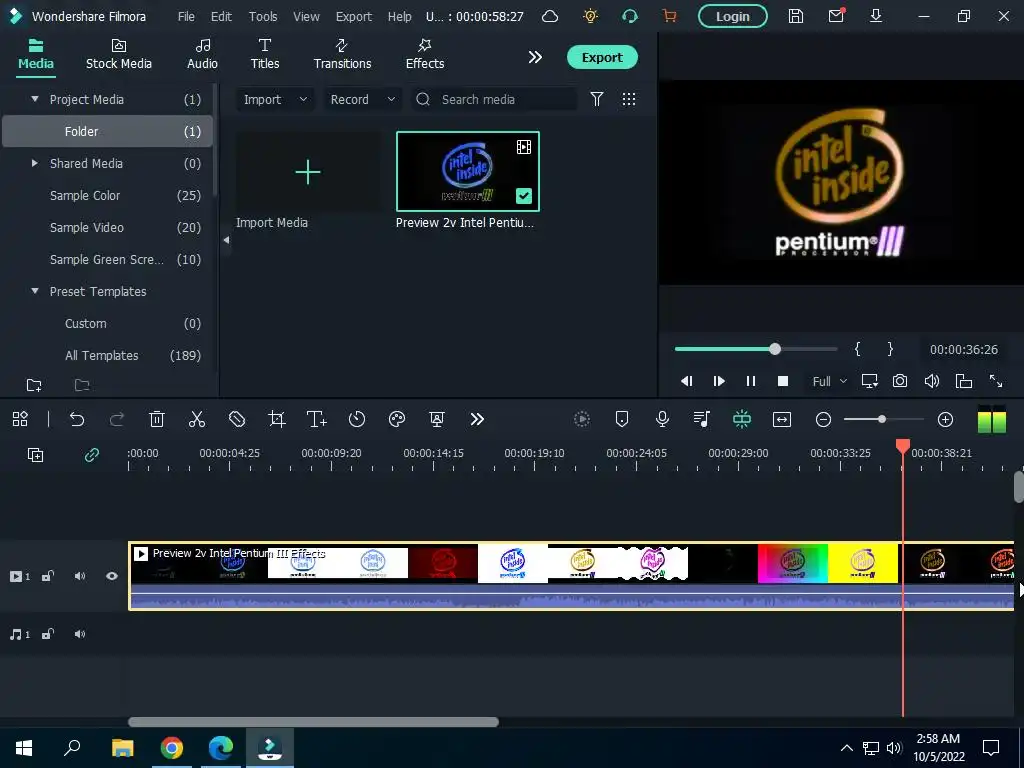Add text with the T+ icon
Image resolution: width=1024 pixels, height=768 pixels.
[x=317, y=419]
